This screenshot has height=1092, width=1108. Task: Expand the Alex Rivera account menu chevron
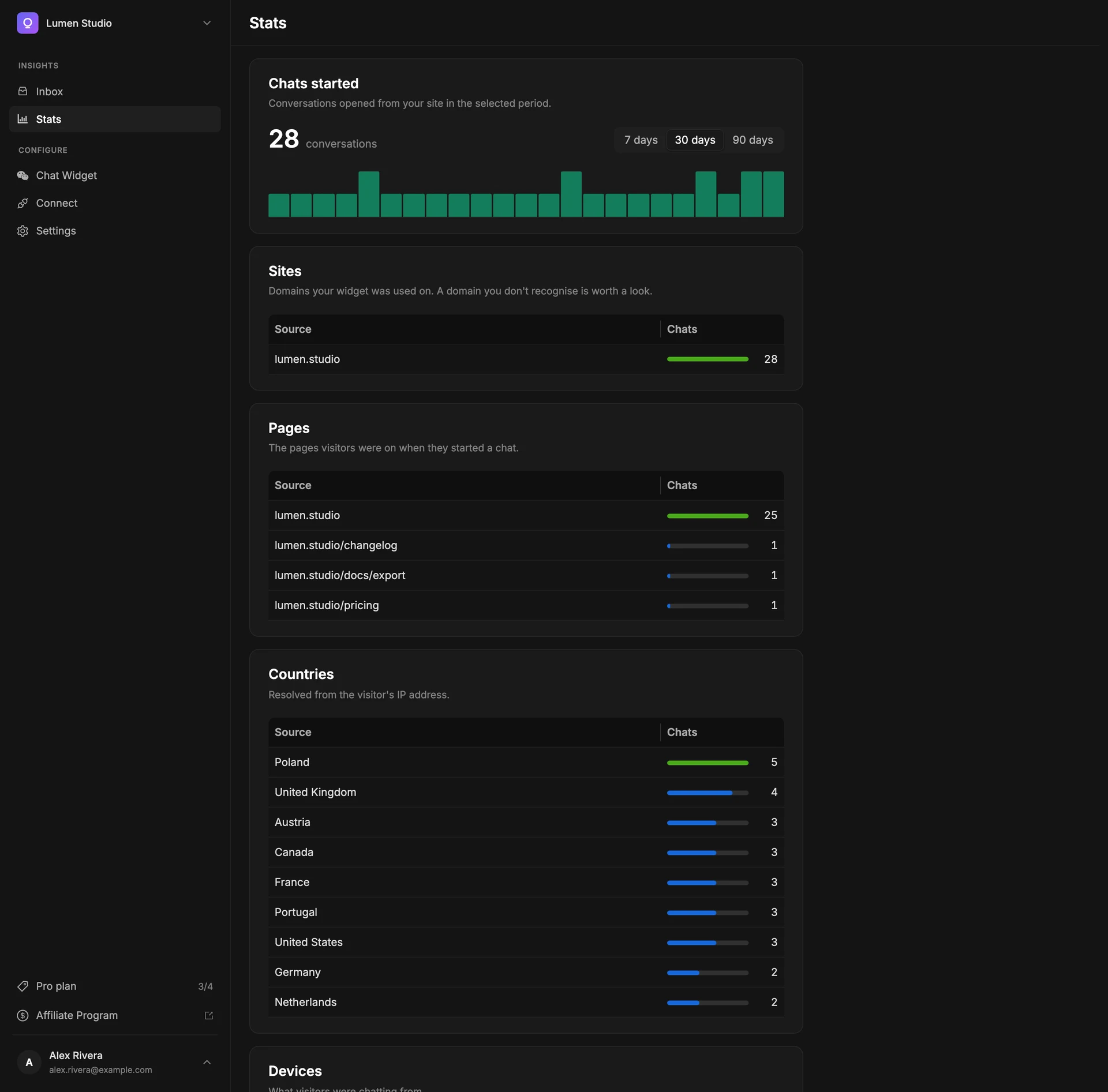point(207,1062)
